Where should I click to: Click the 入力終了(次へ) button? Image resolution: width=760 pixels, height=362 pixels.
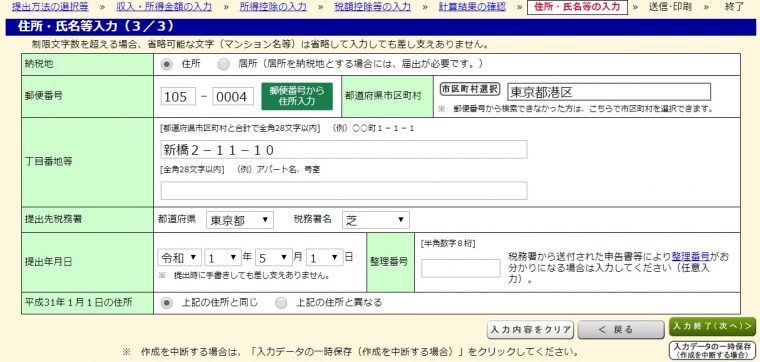[712, 327]
